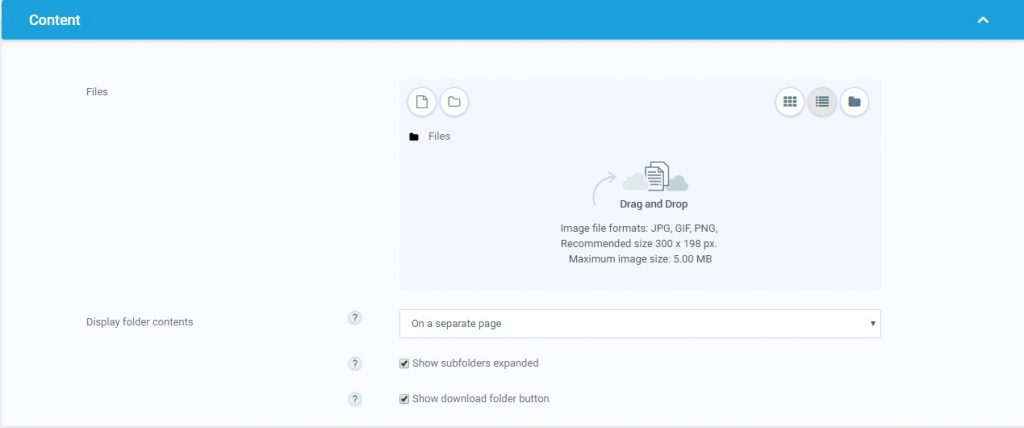1024x428 pixels.
Task: Click the cloud upload documents icon
Action: click(655, 177)
